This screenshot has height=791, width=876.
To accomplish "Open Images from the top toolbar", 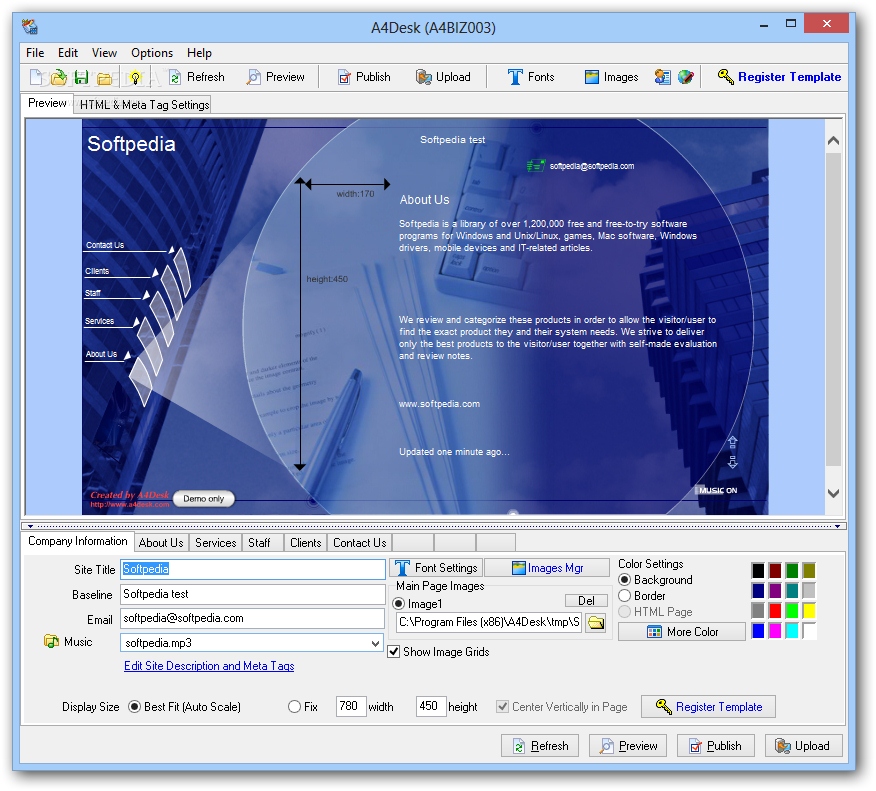I will (x=611, y=77).
